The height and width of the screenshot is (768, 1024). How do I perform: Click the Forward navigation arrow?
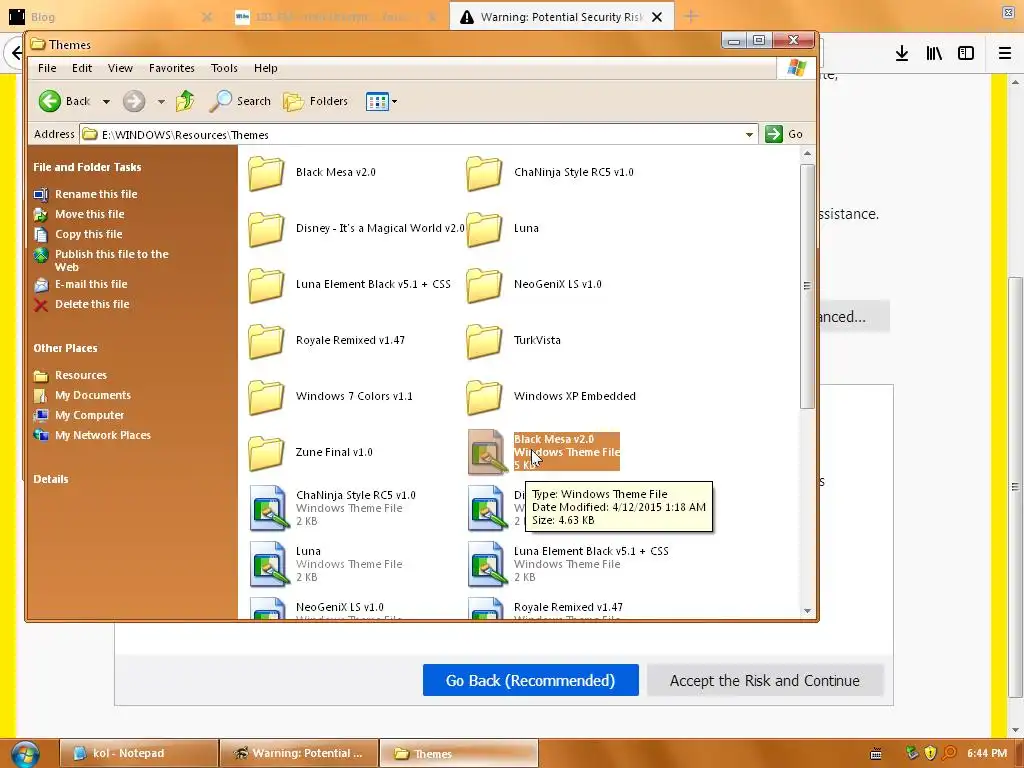134,101
